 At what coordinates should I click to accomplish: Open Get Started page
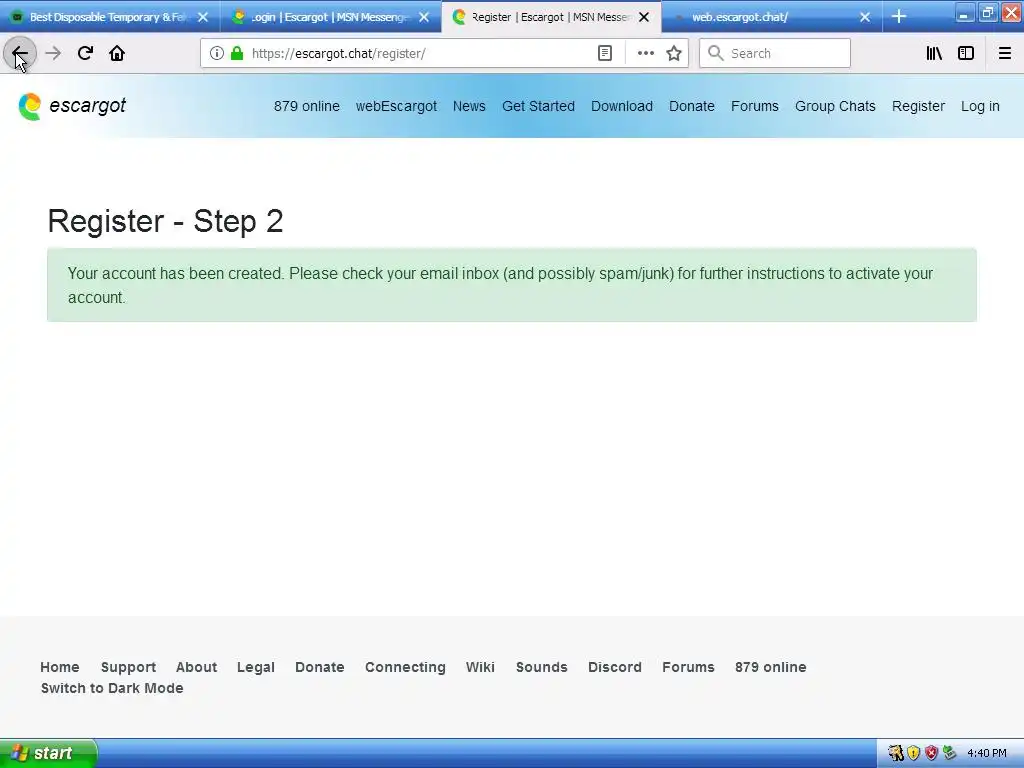pos(538,106)
